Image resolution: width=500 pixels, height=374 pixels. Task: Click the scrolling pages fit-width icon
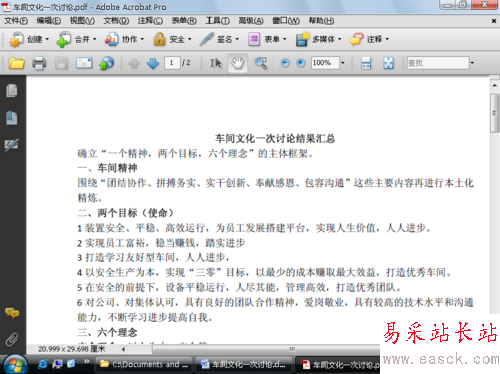coord(366,63)
